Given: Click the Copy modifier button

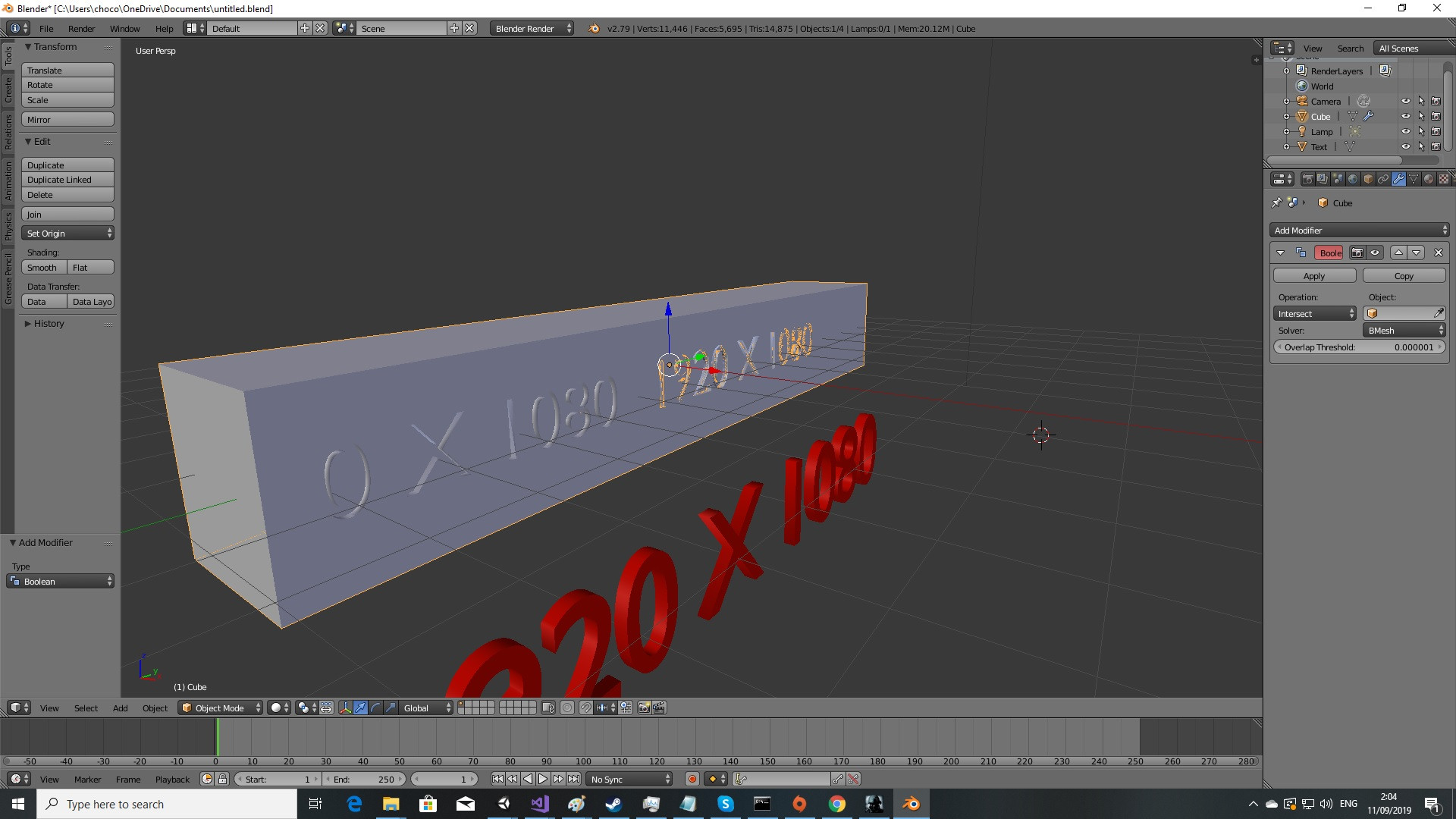Looking at the screenshot, I should tap(1404, 275).
